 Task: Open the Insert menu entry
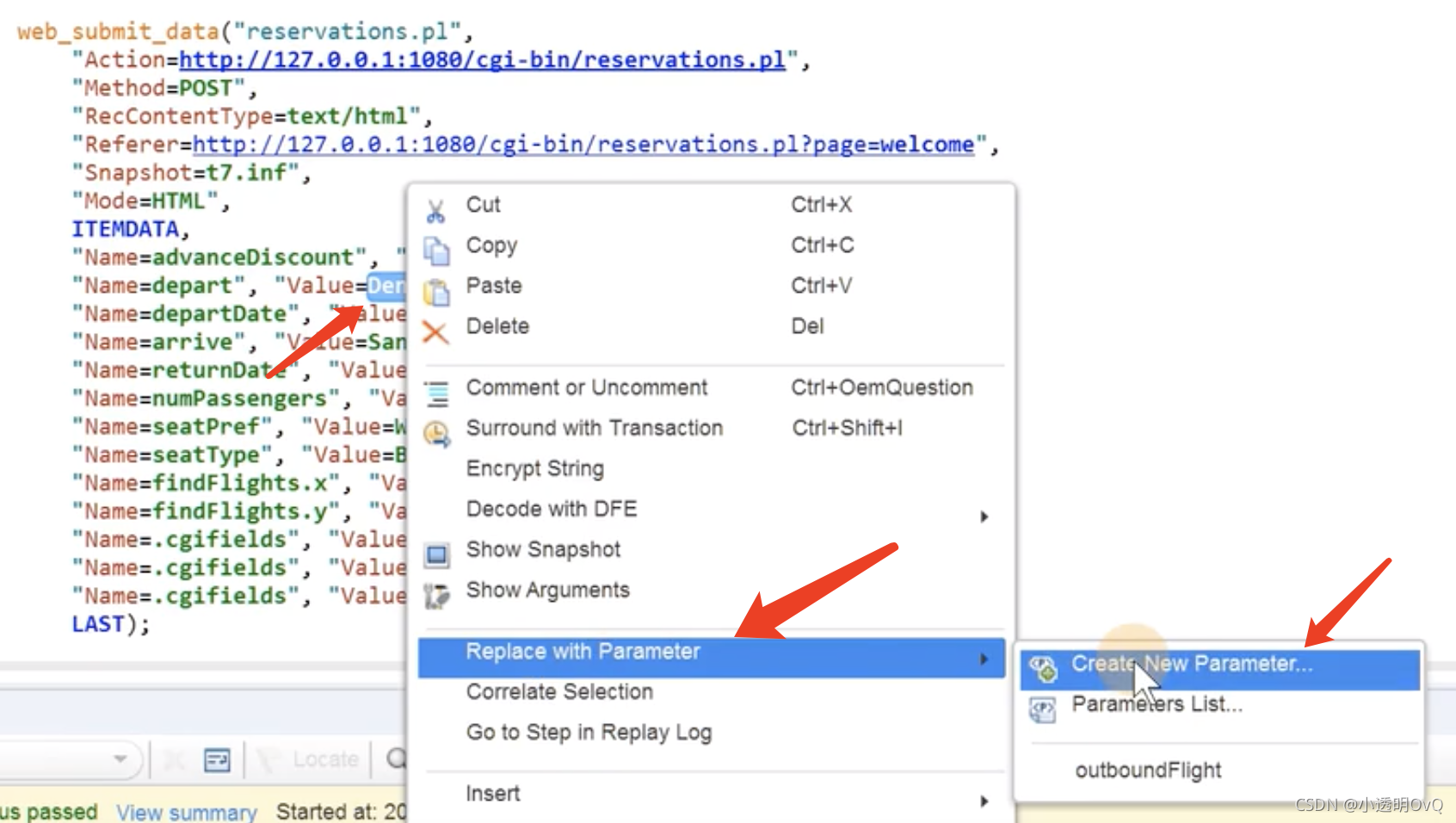pos(493,793)
